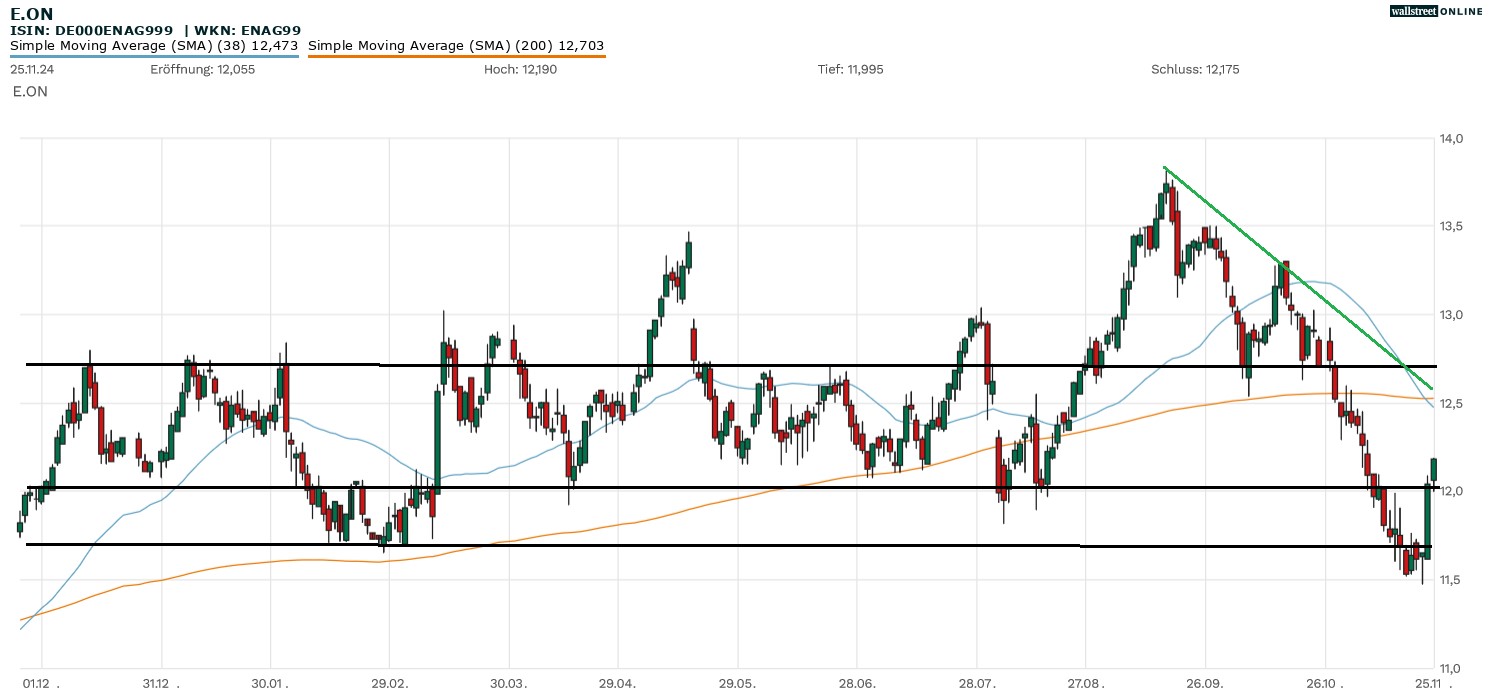The height and width of the screenshot is (689, 1490).
Task: Click the orange line under the SMA 200 legend
Action: click(x=456, y=56)
